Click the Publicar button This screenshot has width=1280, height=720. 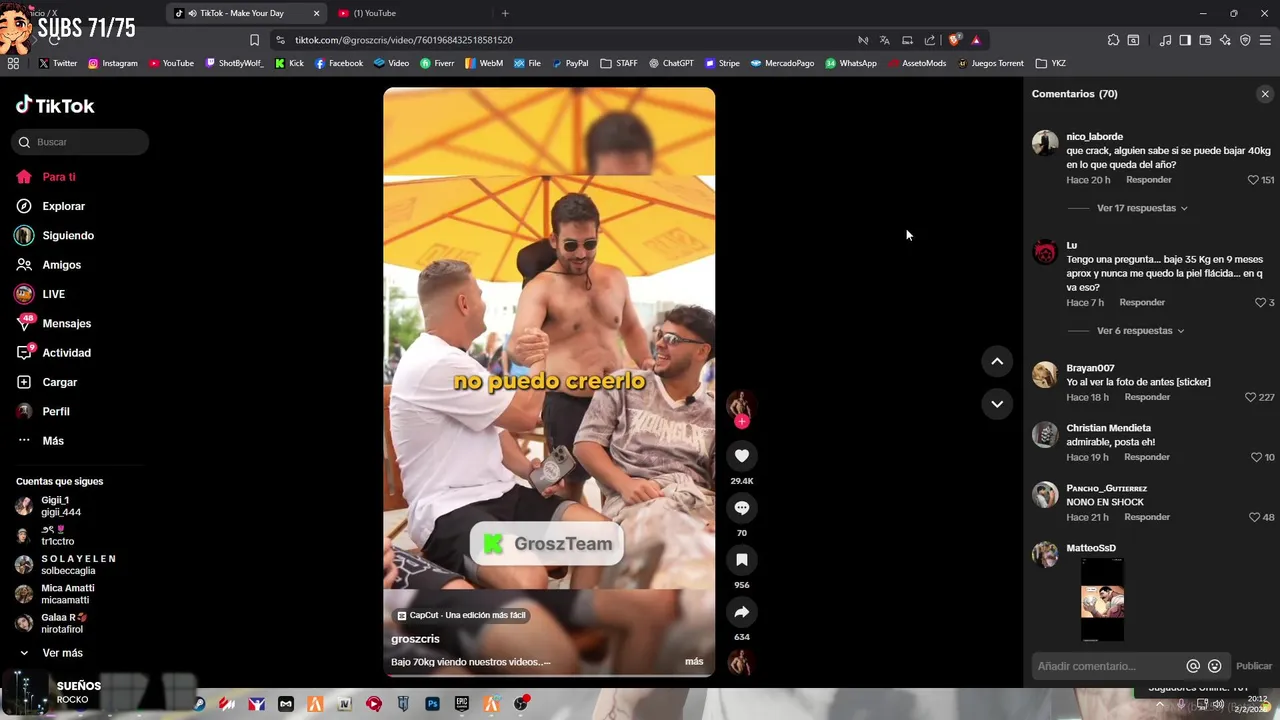[x=1254, y=666]
